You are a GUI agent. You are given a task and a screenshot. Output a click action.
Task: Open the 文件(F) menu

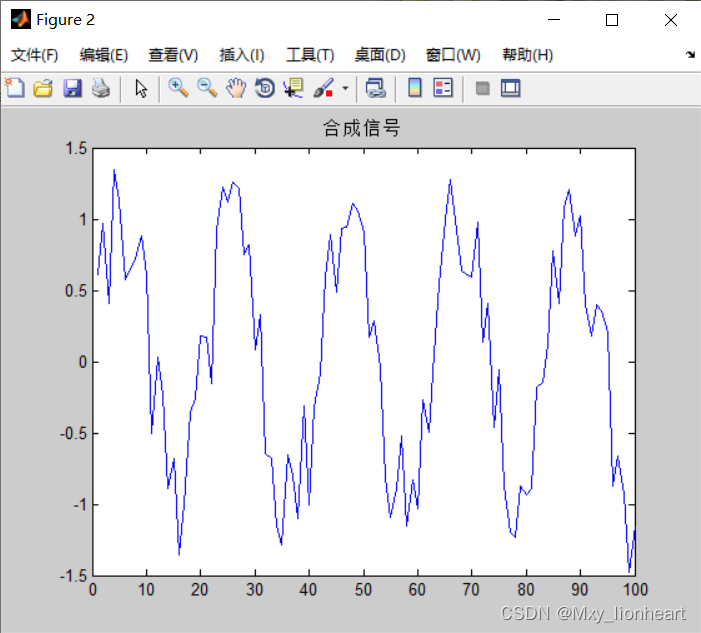click(x=34, y=55)
